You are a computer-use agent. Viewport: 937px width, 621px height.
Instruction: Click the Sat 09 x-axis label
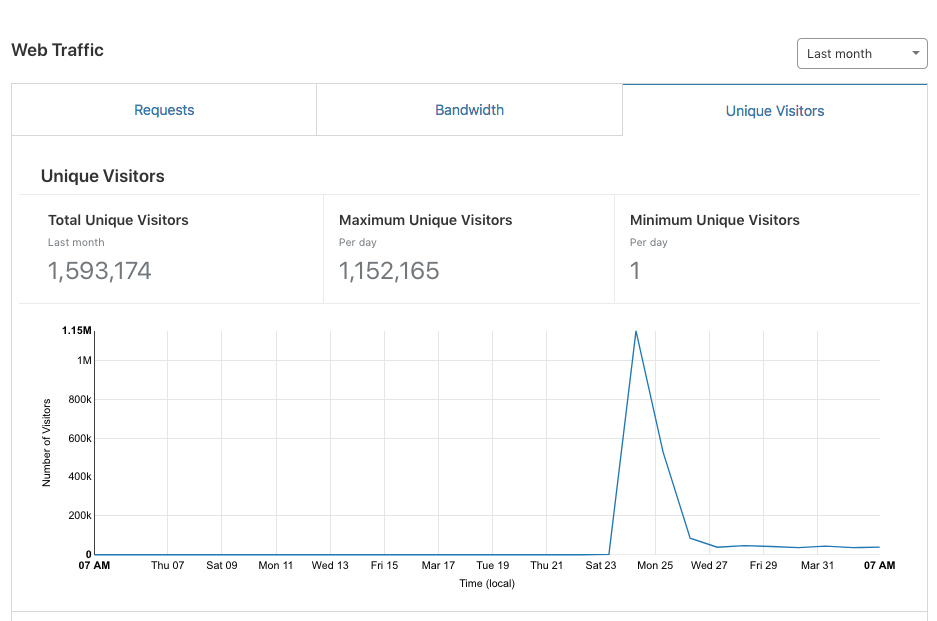[222, 565]
